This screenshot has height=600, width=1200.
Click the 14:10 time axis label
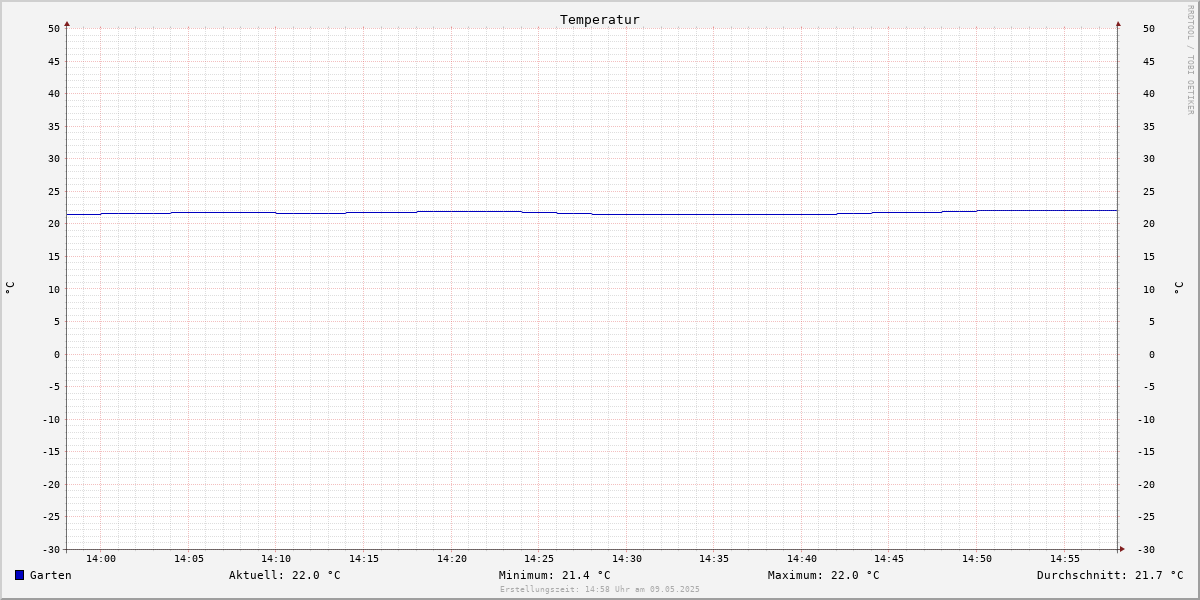(x=276, y=558)
